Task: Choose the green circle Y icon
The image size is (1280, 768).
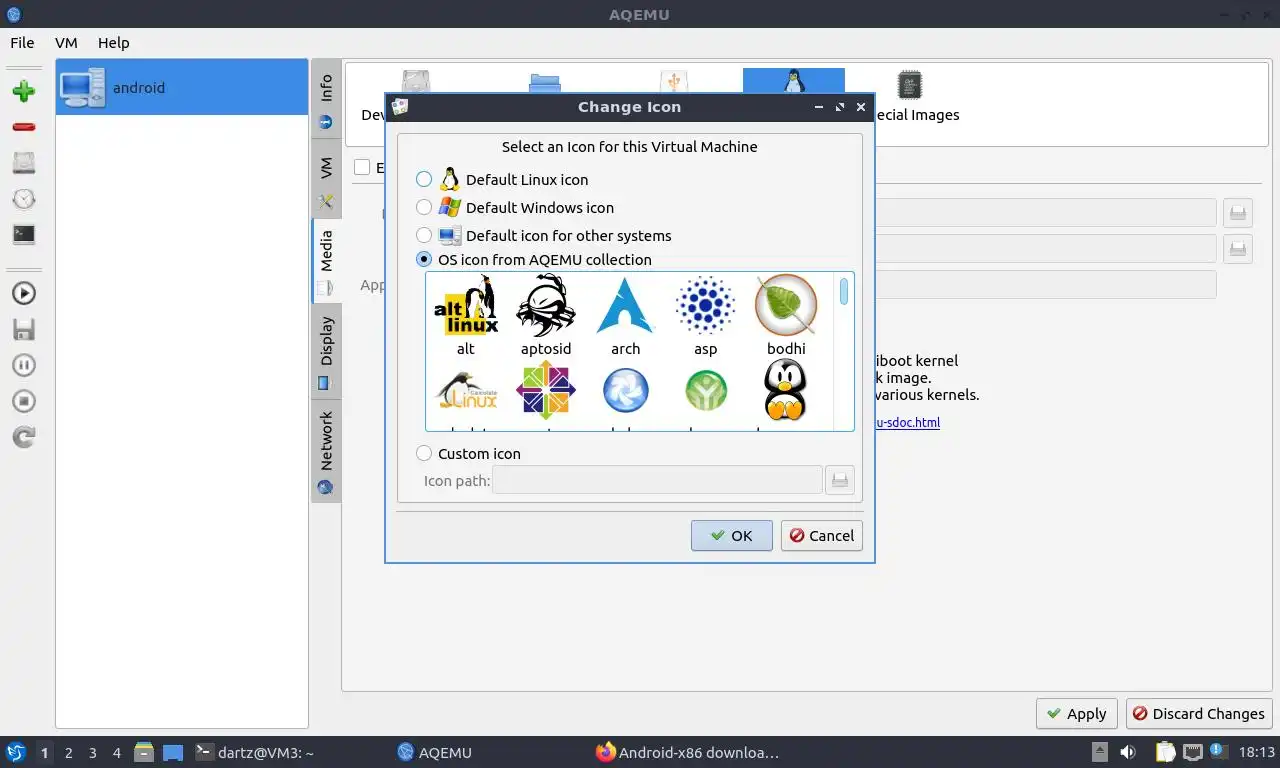Action: click(706, 392)
